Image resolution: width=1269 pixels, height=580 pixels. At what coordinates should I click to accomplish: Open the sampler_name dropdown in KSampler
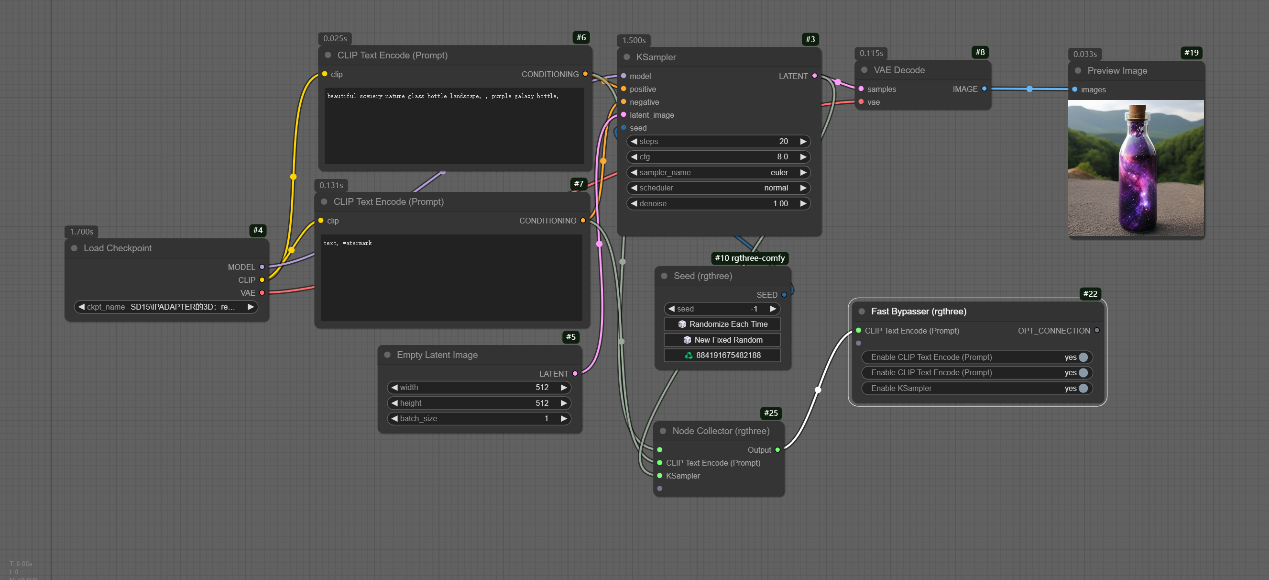[718, 172]
